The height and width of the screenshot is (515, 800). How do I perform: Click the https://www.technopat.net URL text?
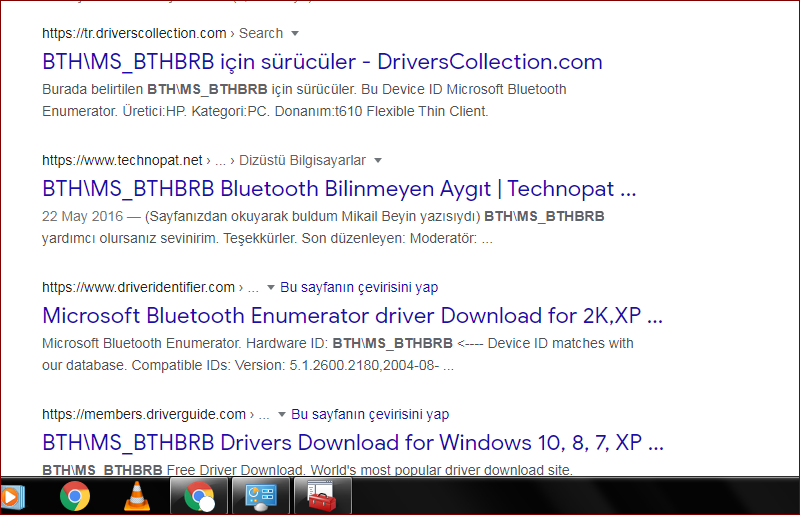pyautogui.click(x=122, y=160)
